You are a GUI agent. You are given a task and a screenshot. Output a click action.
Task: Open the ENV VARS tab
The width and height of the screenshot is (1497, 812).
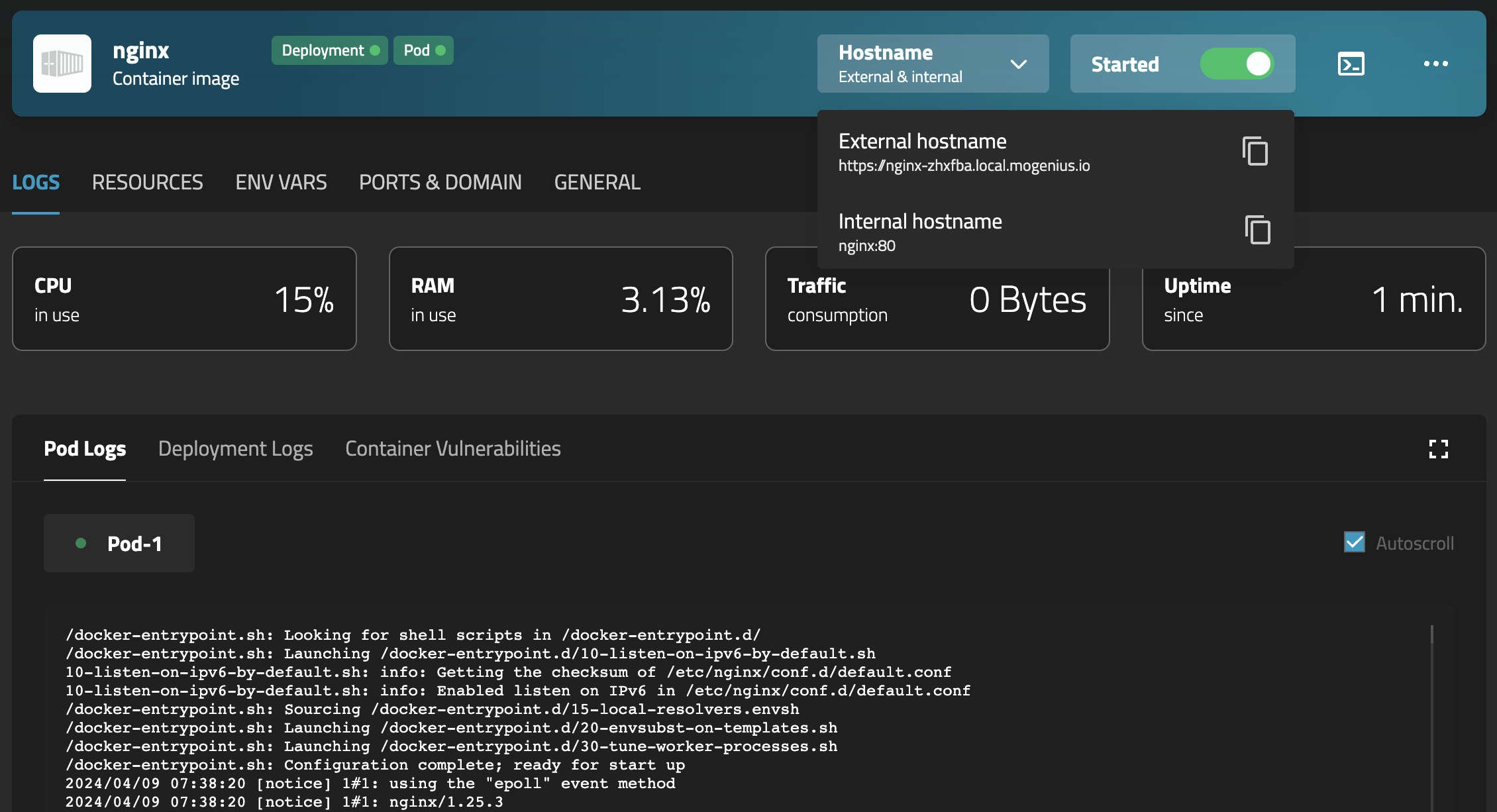click(281, 182)
